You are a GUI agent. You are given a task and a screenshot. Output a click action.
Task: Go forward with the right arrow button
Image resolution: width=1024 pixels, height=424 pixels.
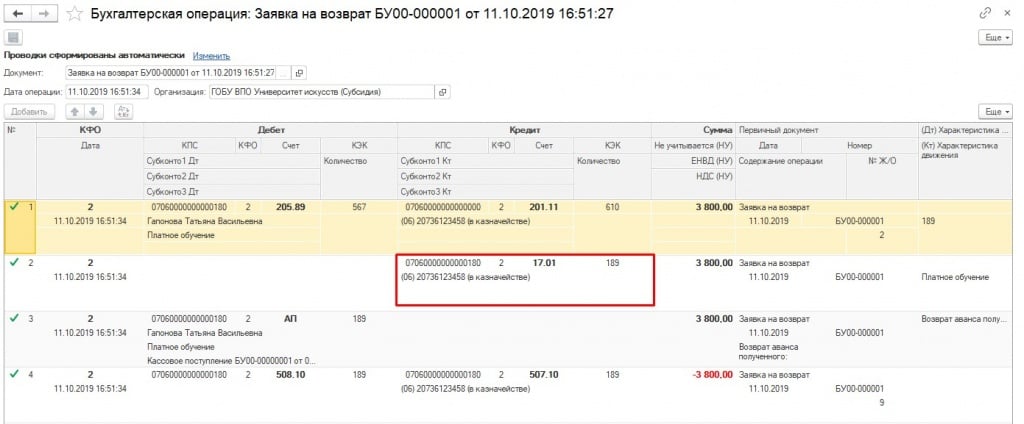(x=44, y=13)
